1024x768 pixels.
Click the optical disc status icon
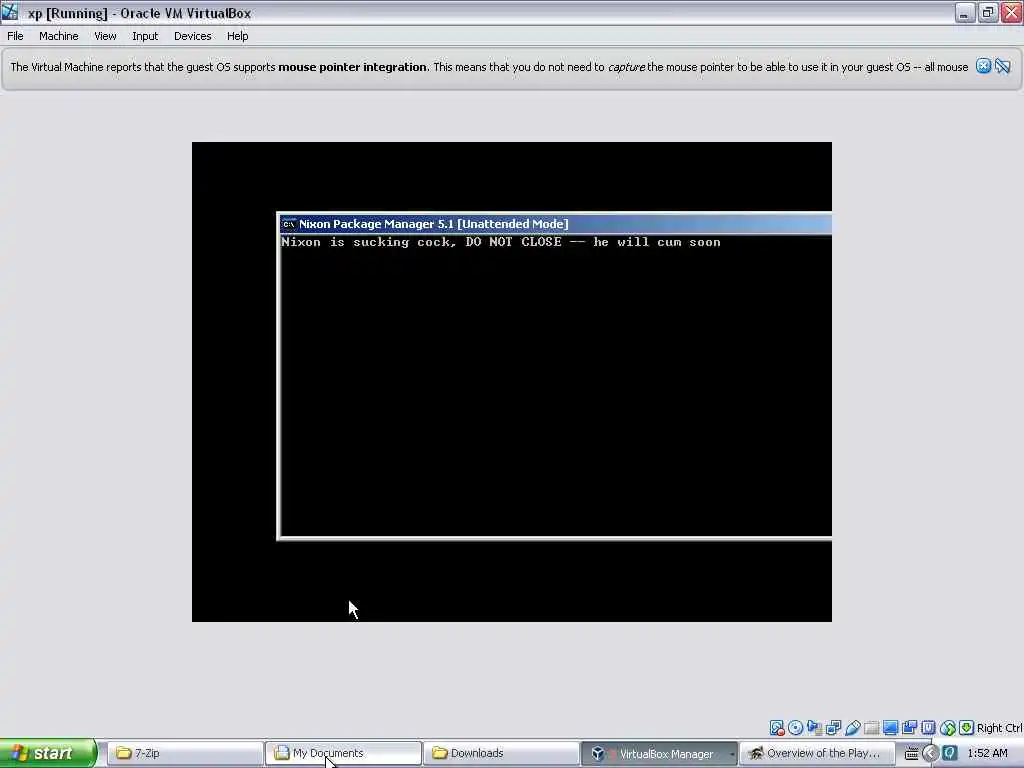pos(795,728)
